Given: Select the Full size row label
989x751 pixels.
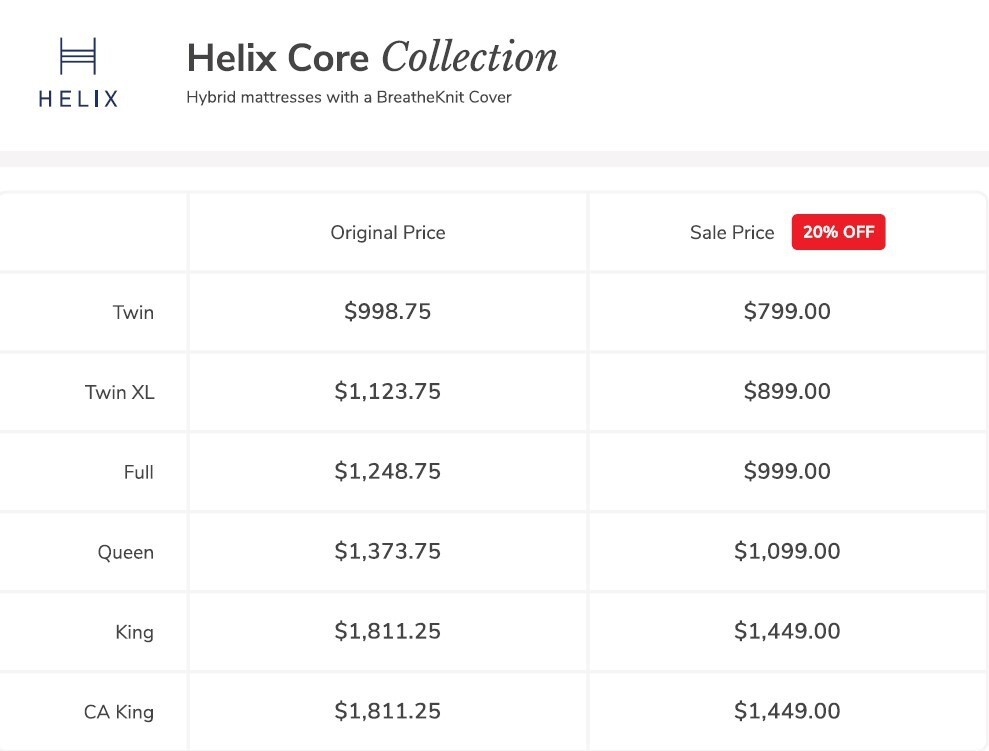Looking at the screenshot, I should click(x=138, y=473).
